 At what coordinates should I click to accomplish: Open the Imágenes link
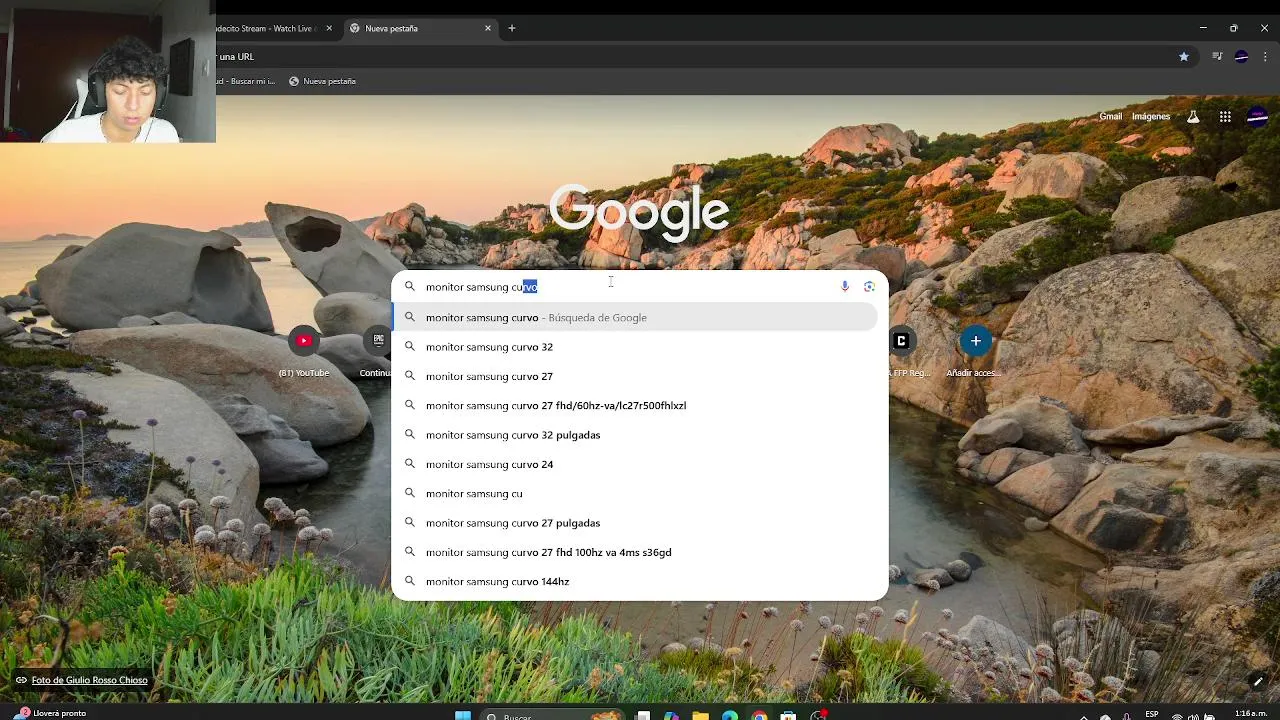pos(1151,117)
